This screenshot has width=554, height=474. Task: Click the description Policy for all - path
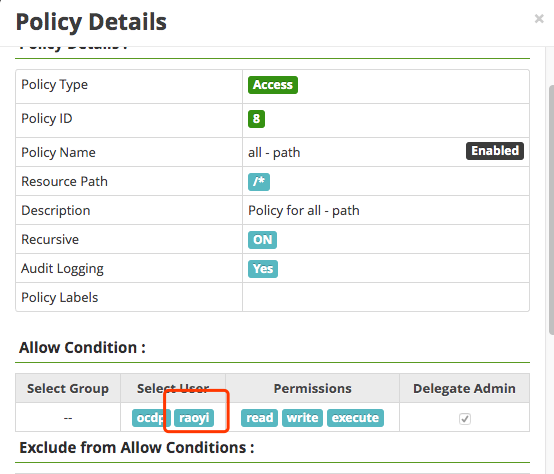tap(304, 211)
